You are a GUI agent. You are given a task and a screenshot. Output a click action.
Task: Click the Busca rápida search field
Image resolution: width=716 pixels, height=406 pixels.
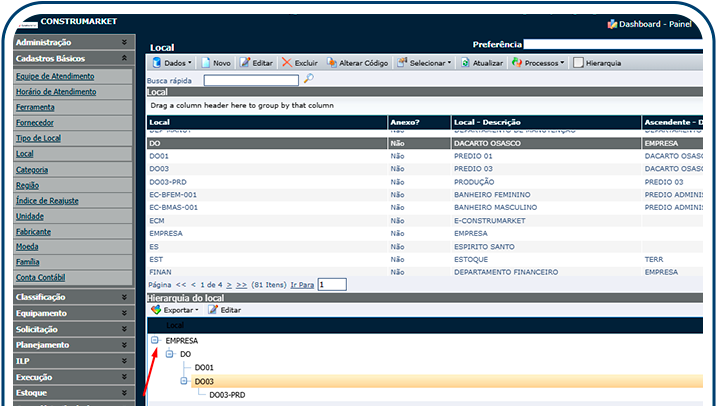pyautogui.click(x=250, y=80)
